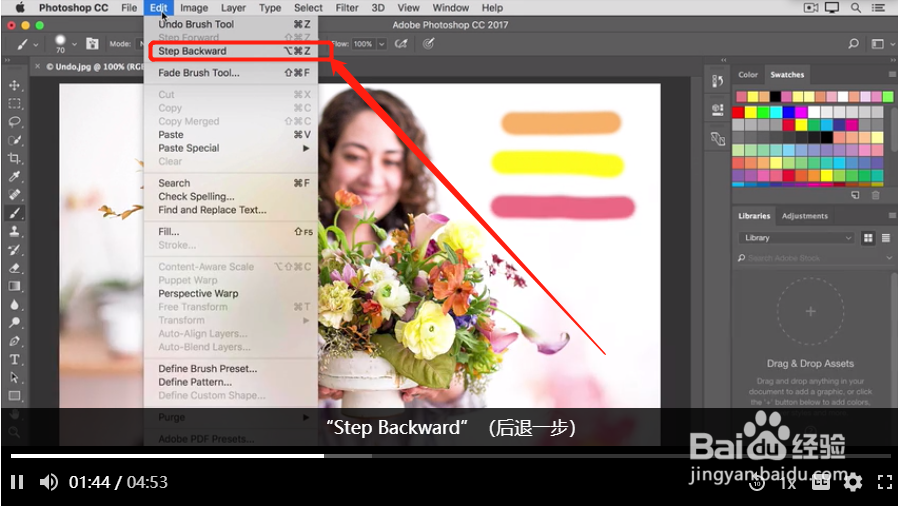The height and width of the screenshot is (506, 898).
Task: Select the Move tool
Action: (x=14, y=85)
